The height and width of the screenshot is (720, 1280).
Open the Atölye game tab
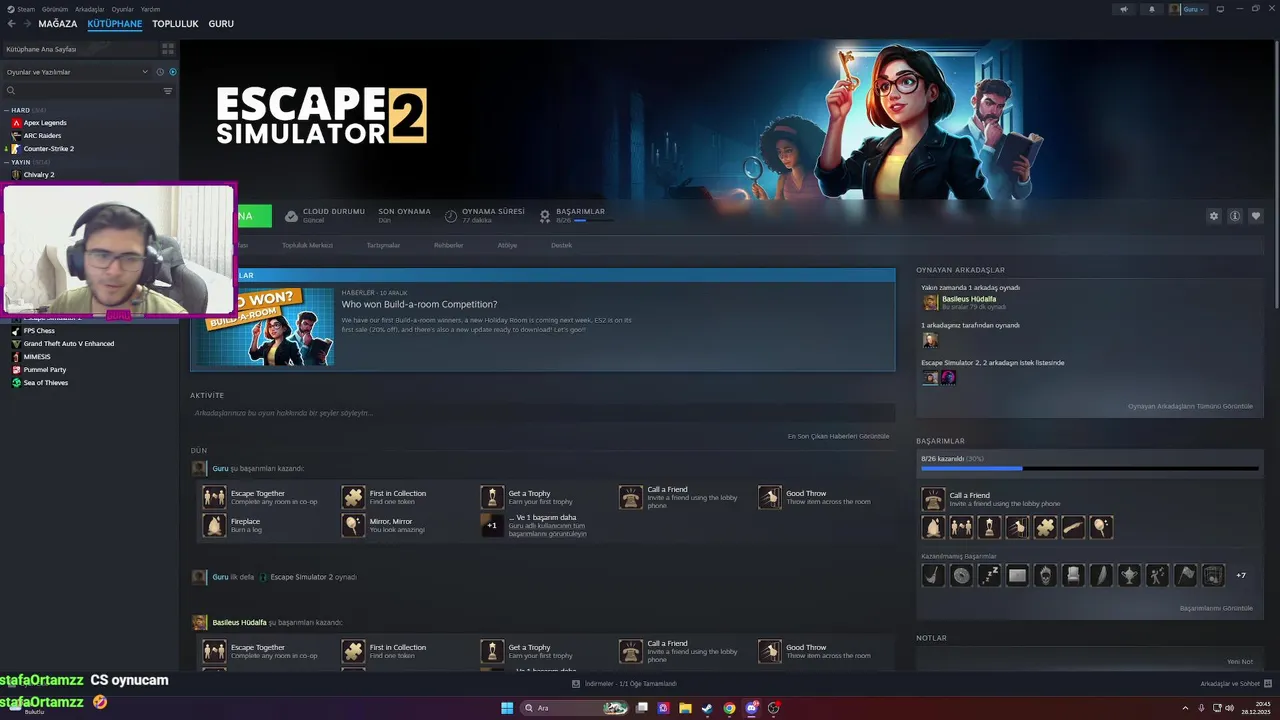(x=507, y=245)
